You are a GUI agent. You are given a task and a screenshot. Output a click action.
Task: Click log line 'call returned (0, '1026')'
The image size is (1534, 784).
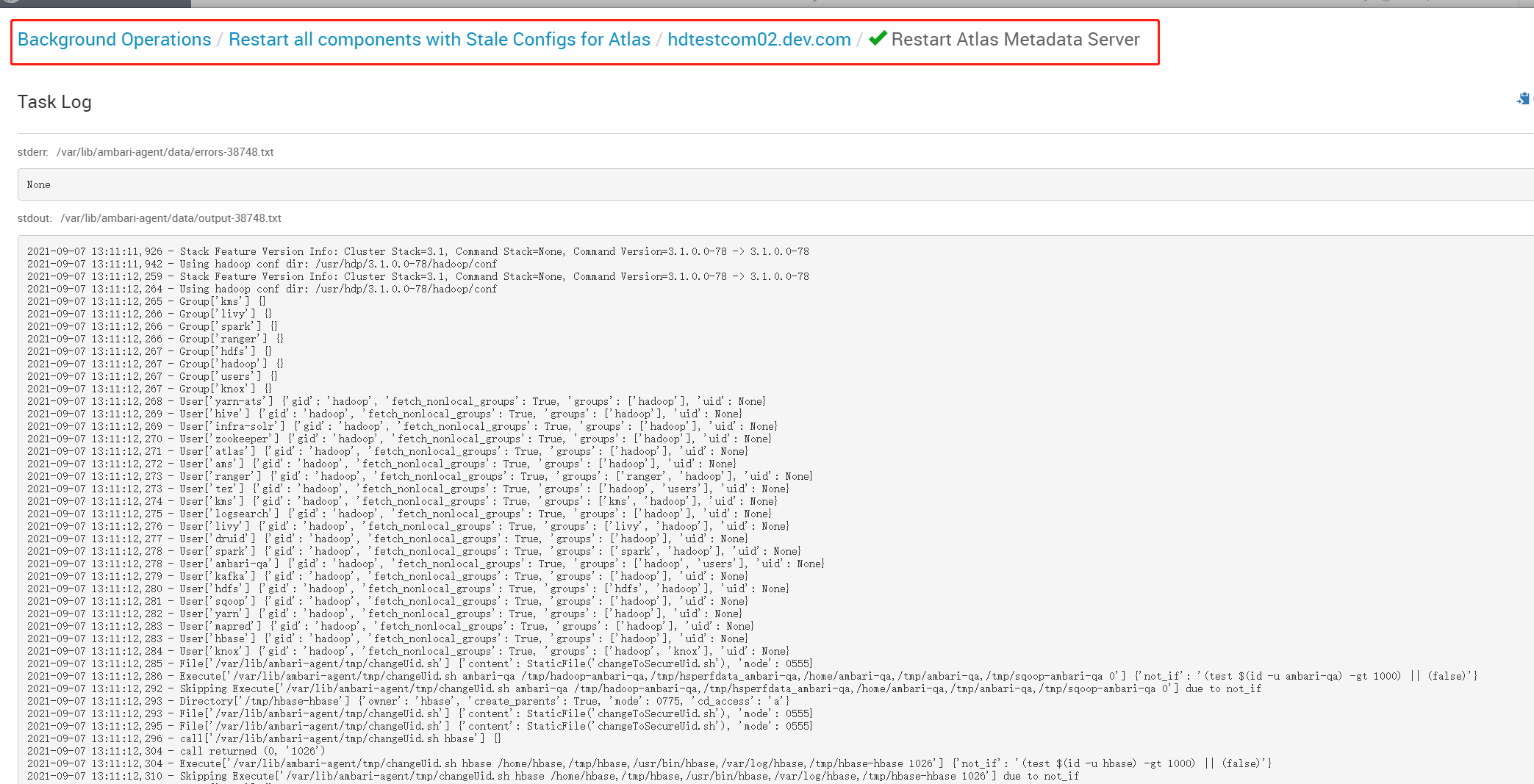176,751
